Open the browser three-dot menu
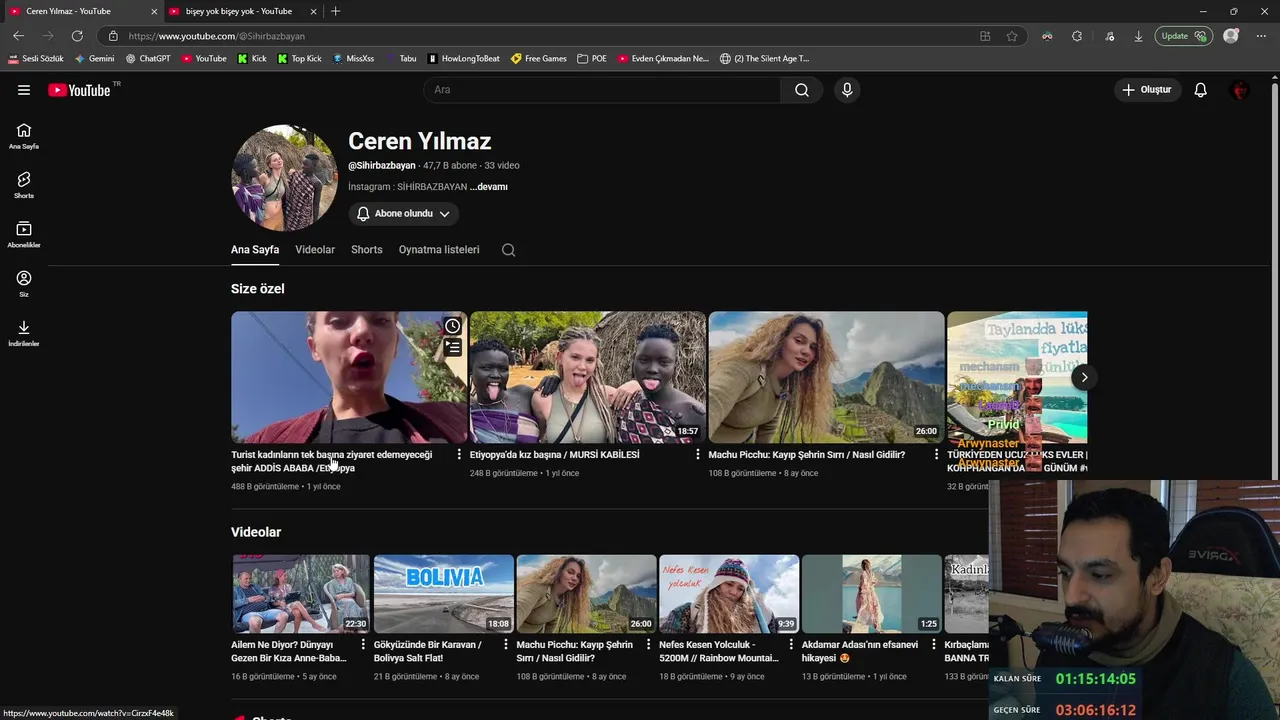This screenshot has height=720, width=1280. click(1261, 36)
